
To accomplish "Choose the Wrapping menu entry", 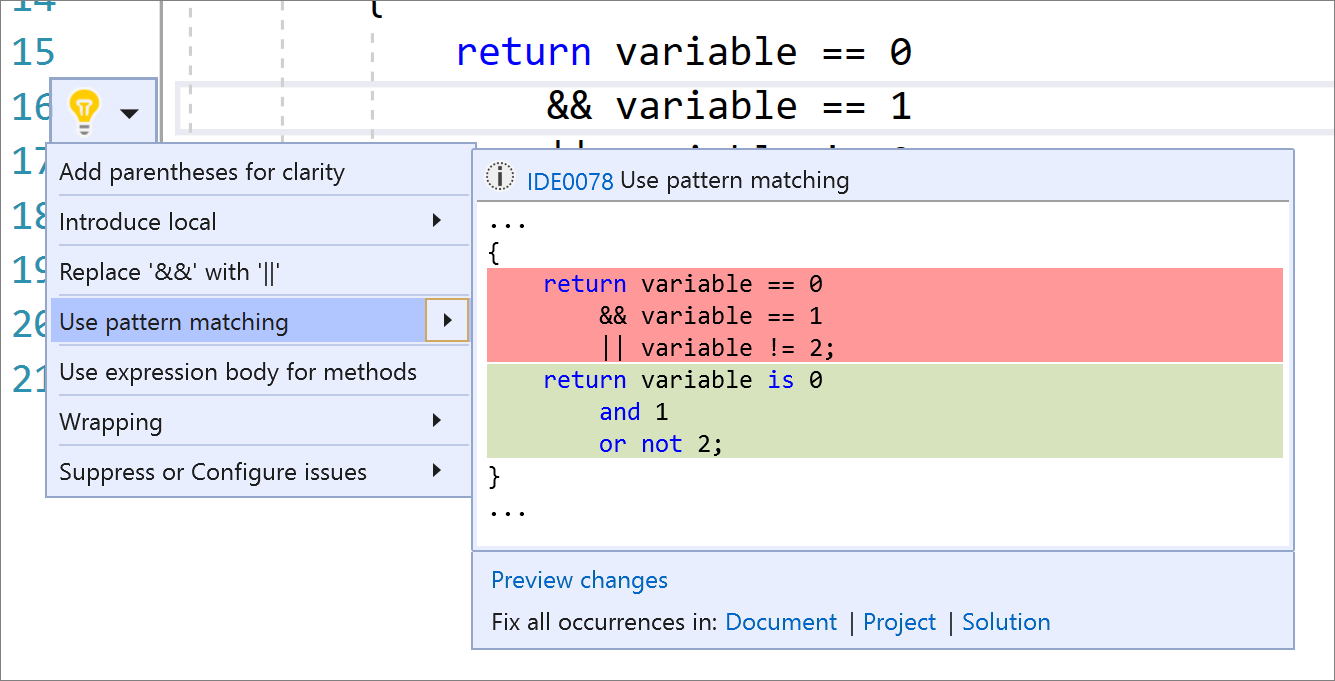I will [x=260, y=422].
